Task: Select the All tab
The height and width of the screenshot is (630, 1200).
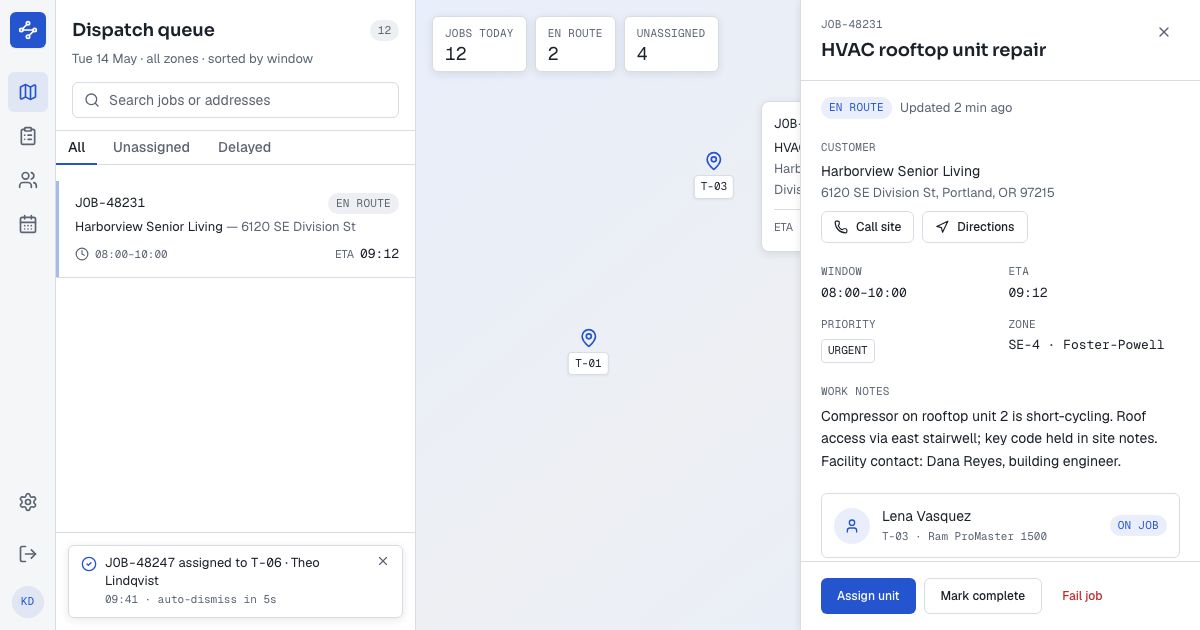Action: pos(77,147)
